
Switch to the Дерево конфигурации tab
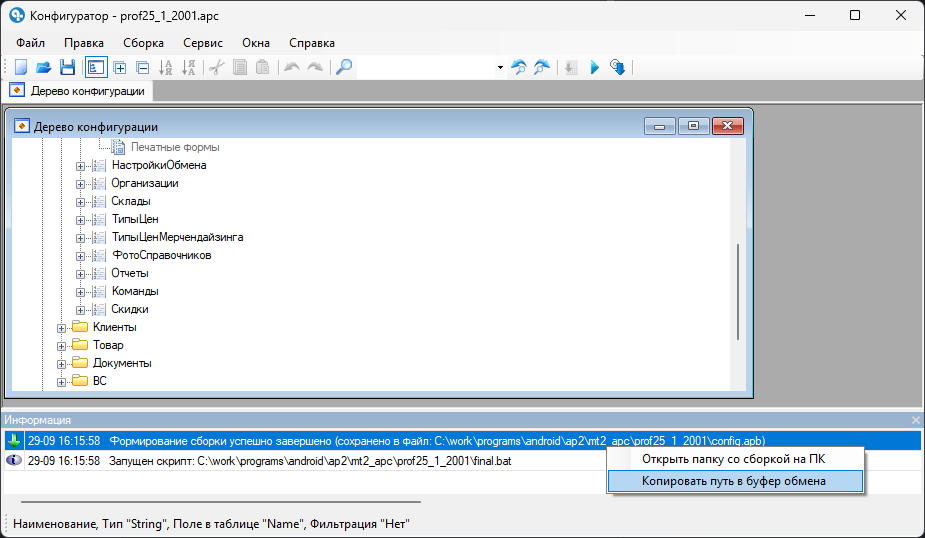click(78, 91)
